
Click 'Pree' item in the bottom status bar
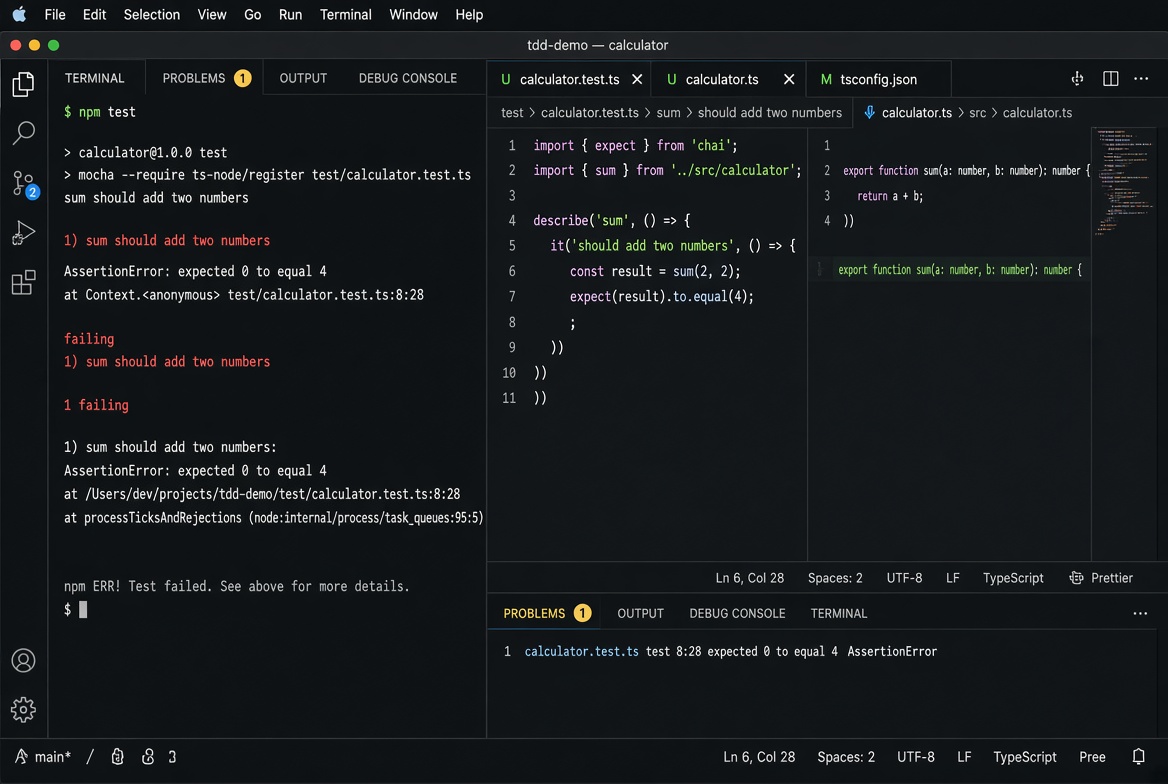(1092, 756)
